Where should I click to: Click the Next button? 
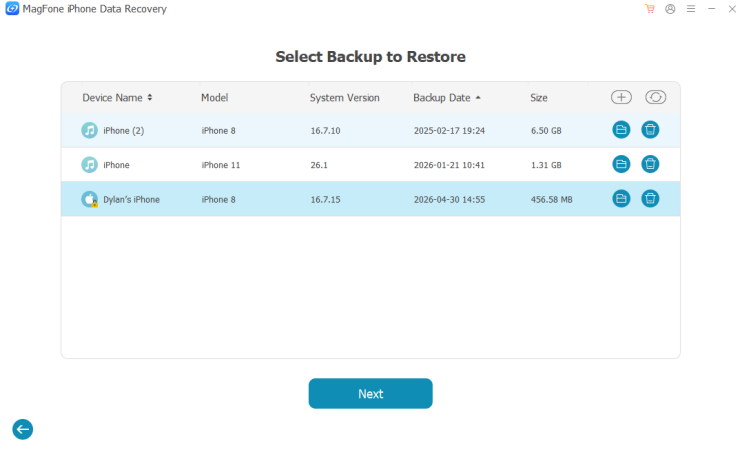coord(371,393)
